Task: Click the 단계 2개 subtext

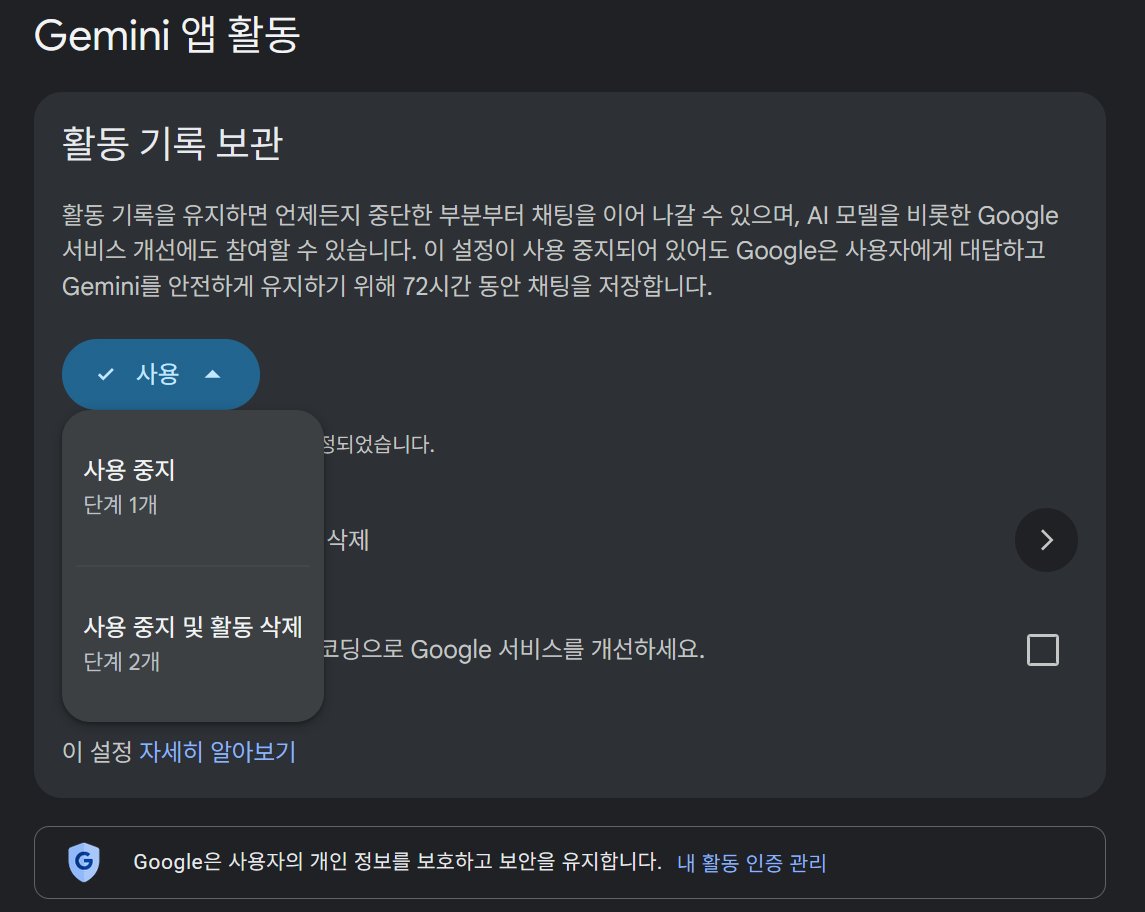Action: pyautogui.click(x=121, y=662)
